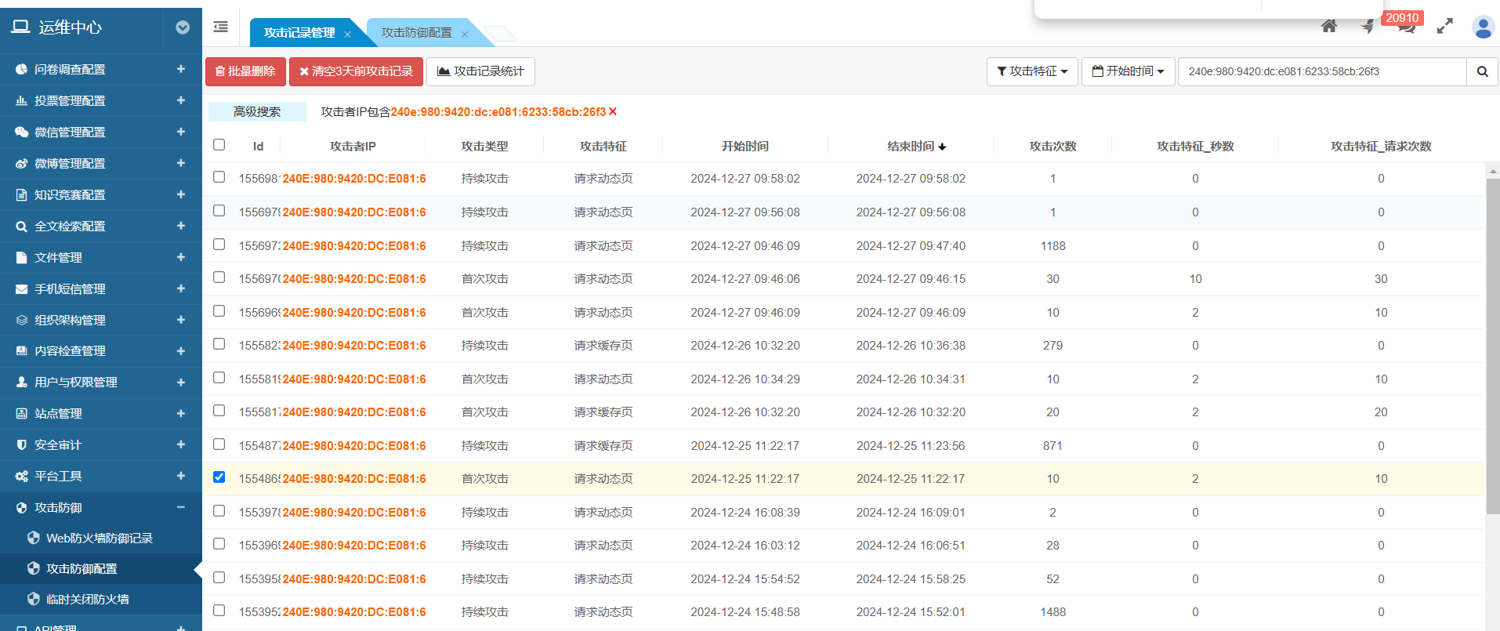Screen dimensions: 1500x631
Task: Remove the attacker IP filter via red X
Action: (613, 112)
